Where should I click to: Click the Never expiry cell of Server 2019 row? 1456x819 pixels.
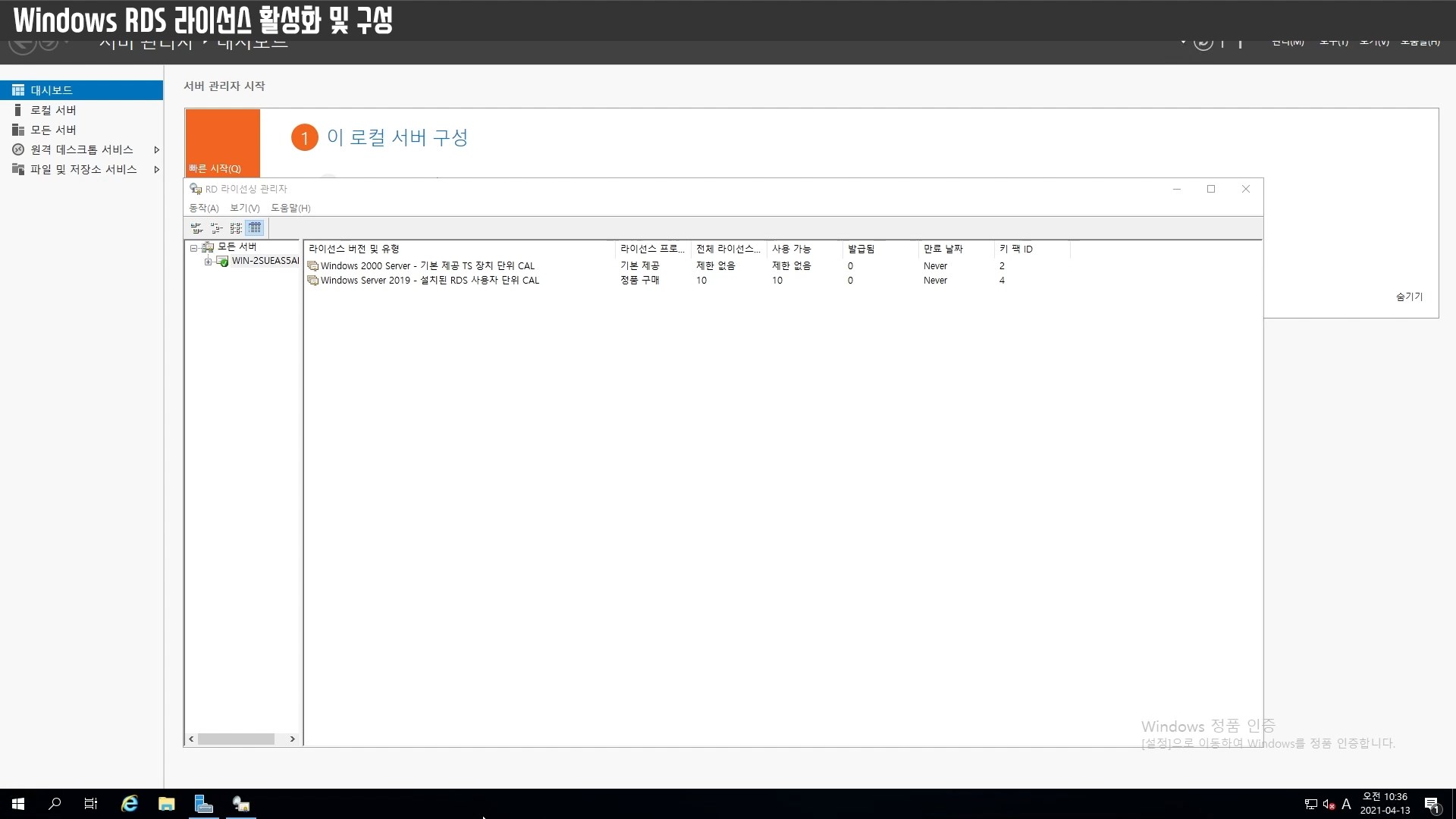pyautogui.click(x=935, y=281)
